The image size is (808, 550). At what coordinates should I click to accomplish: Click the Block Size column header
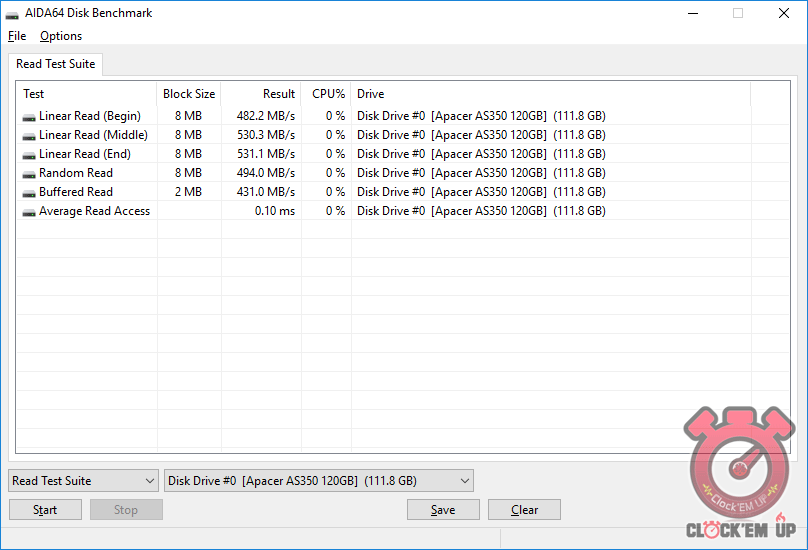[x=189, y=94]
